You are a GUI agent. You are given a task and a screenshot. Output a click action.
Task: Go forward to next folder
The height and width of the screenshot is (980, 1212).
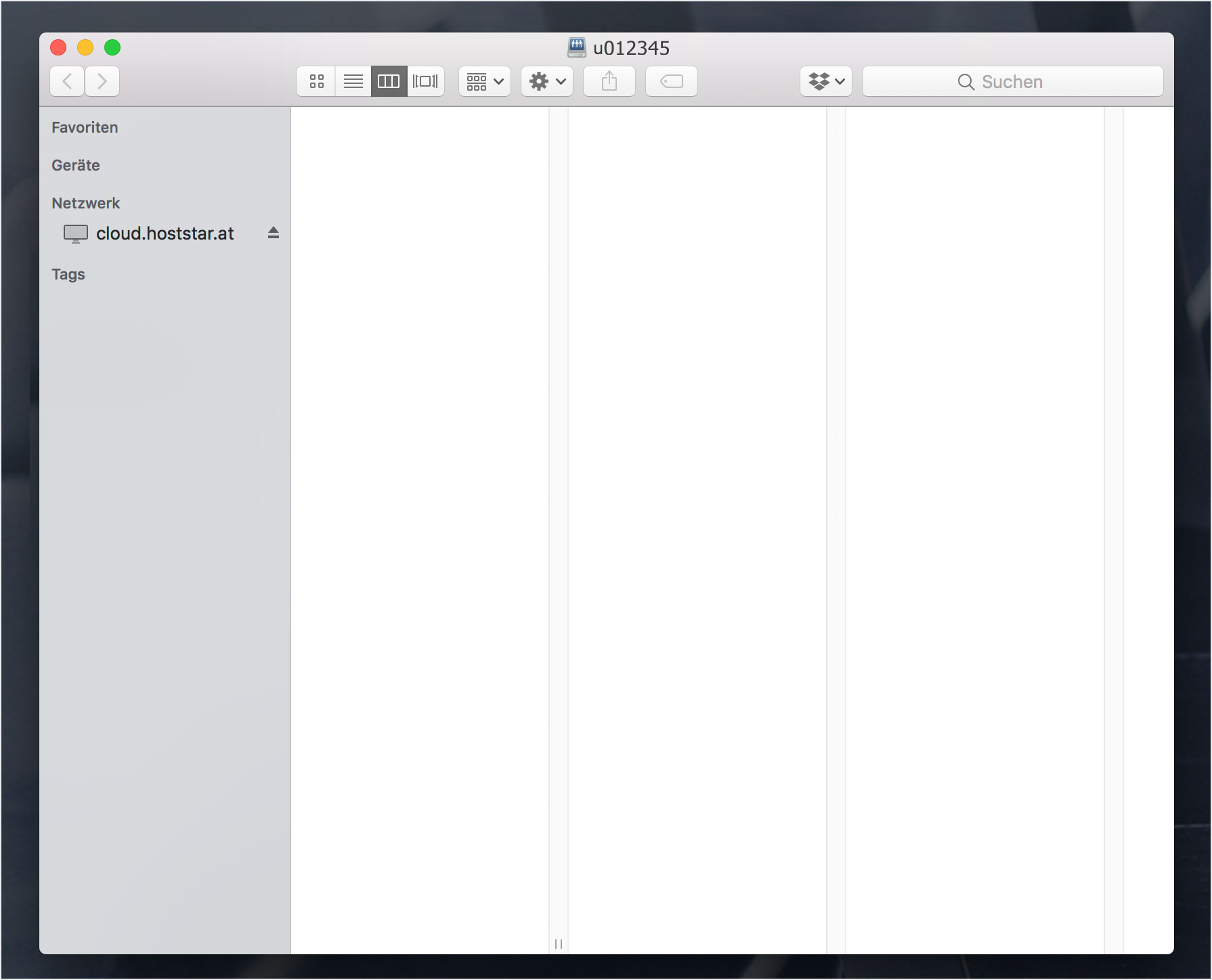[x=102, y=82]
